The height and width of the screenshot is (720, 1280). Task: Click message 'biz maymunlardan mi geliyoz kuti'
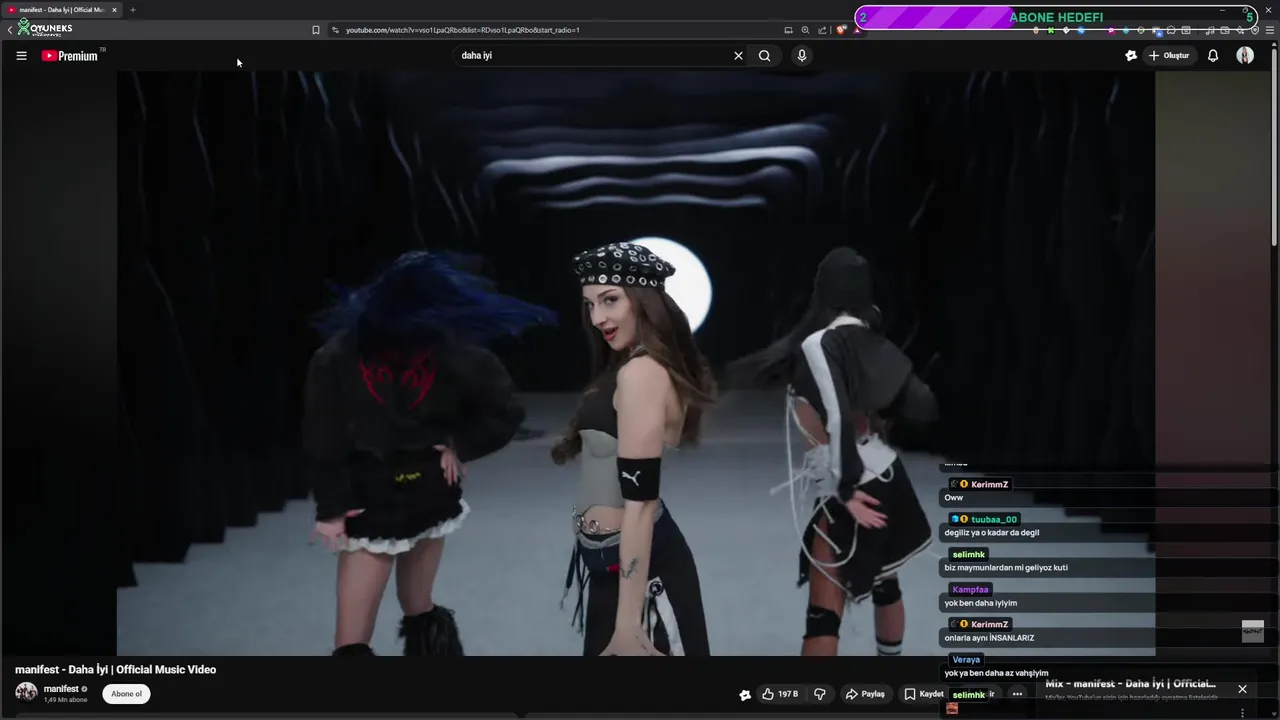coord(1006,567)
